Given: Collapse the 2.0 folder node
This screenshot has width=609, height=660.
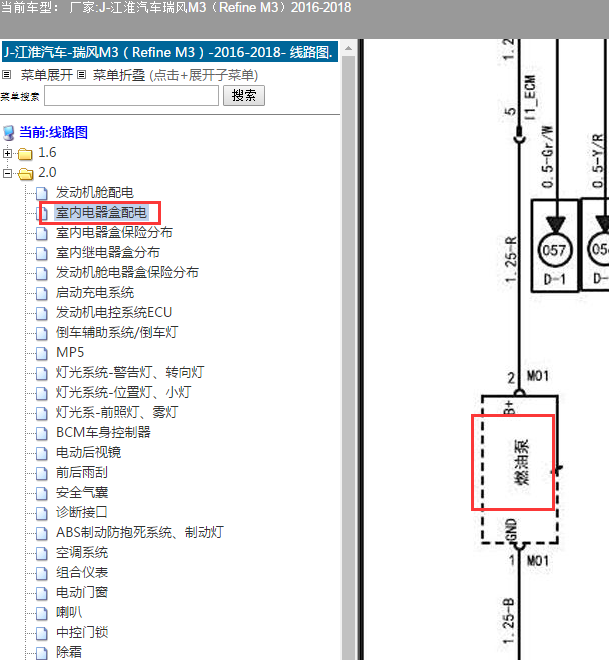Looking at the screenshot, I should coord(7,173).
